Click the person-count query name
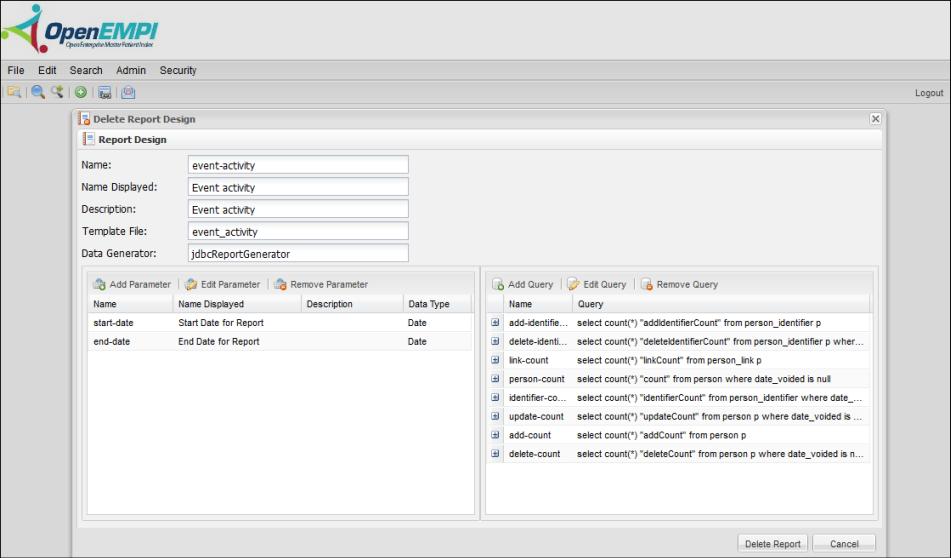 [537, 379]
